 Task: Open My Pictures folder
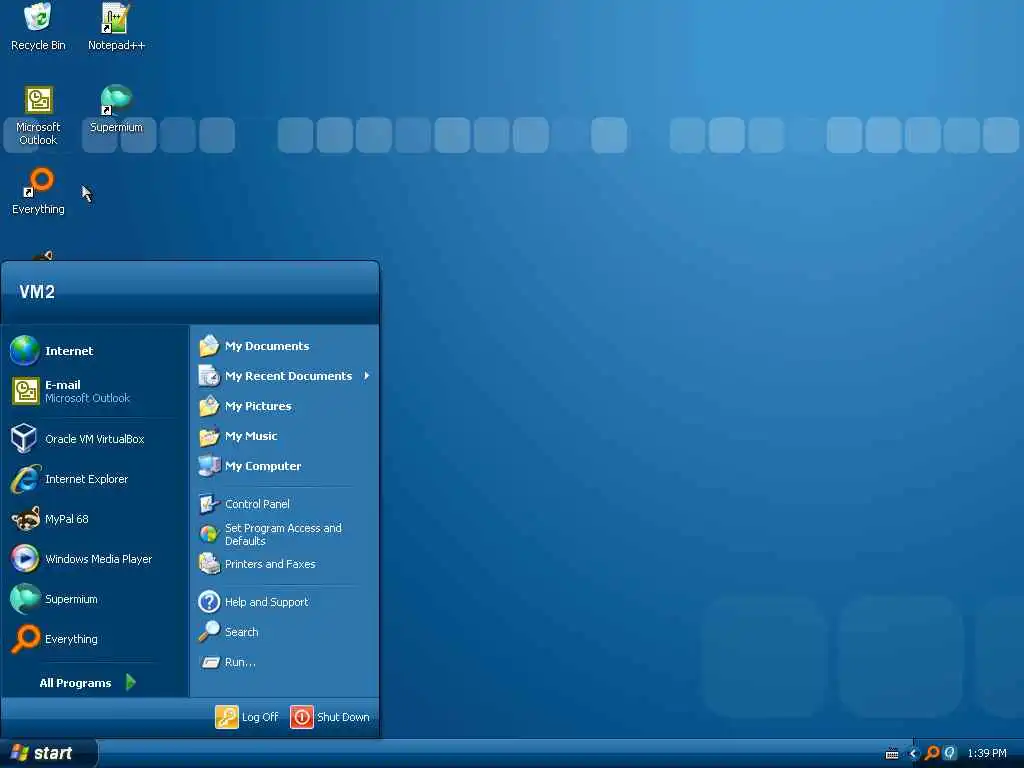[x=284, y=406]
